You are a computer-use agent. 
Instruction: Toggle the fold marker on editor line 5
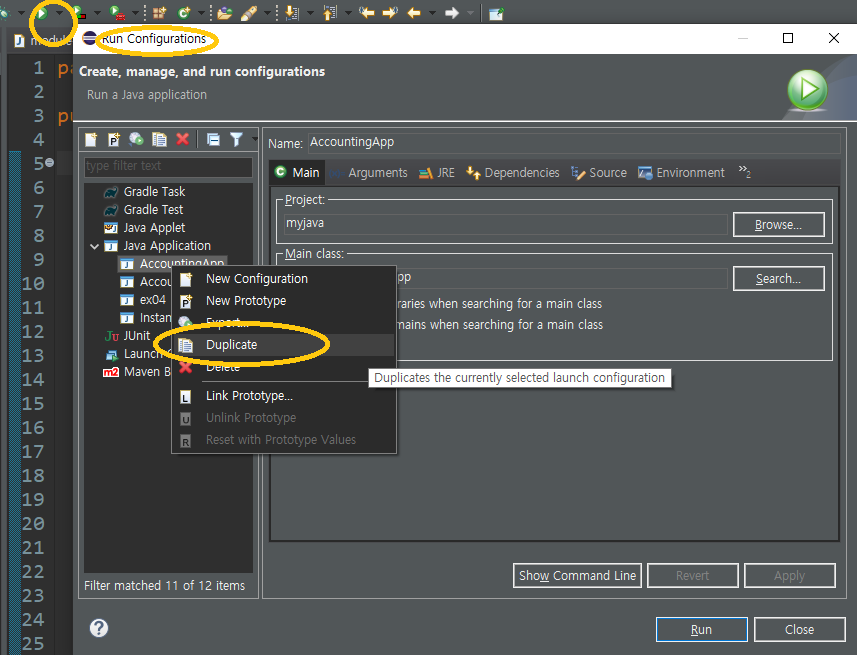point(50,163)
